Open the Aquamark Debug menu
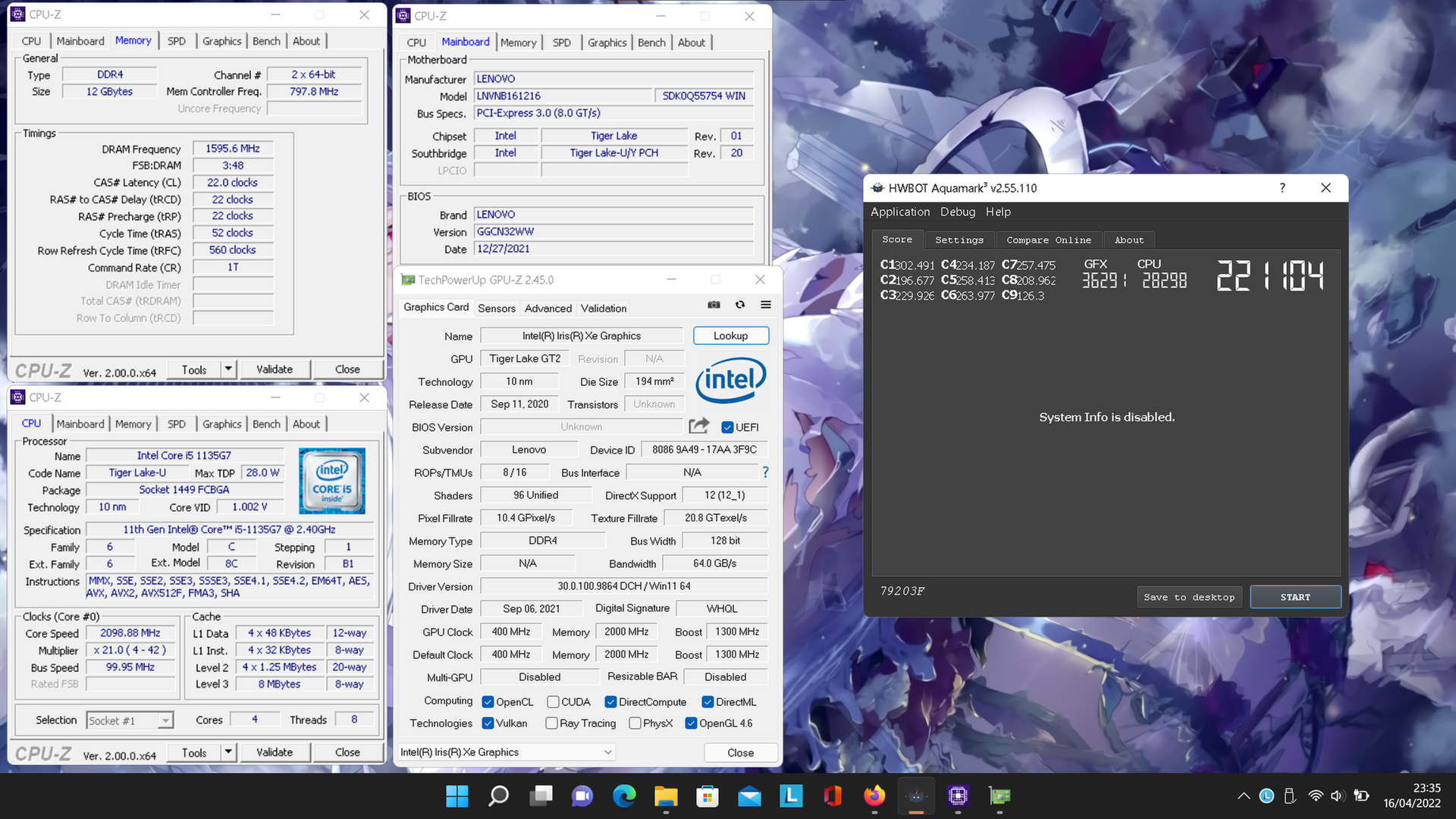 958,212
